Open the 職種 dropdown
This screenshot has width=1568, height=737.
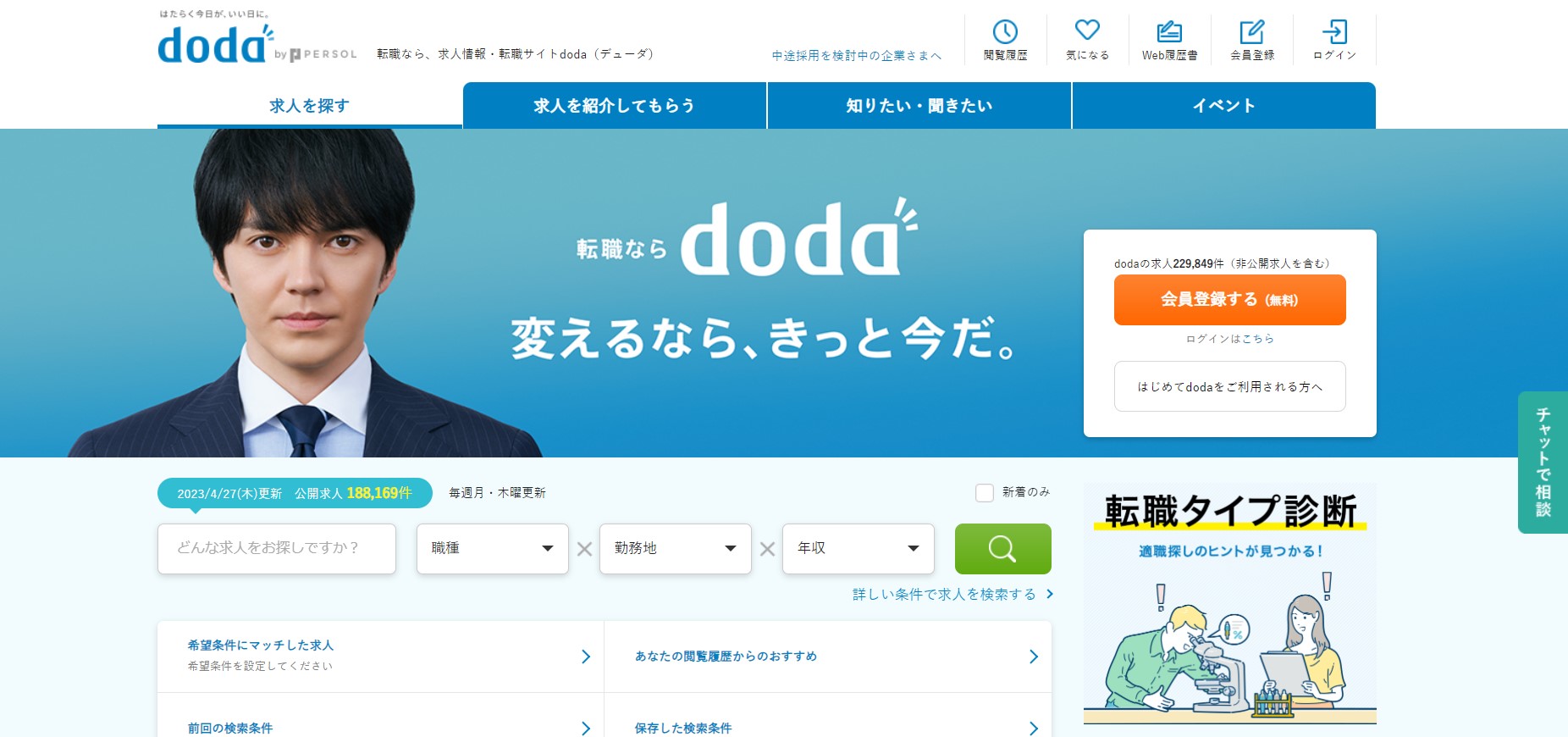click(x=493, y=549)
